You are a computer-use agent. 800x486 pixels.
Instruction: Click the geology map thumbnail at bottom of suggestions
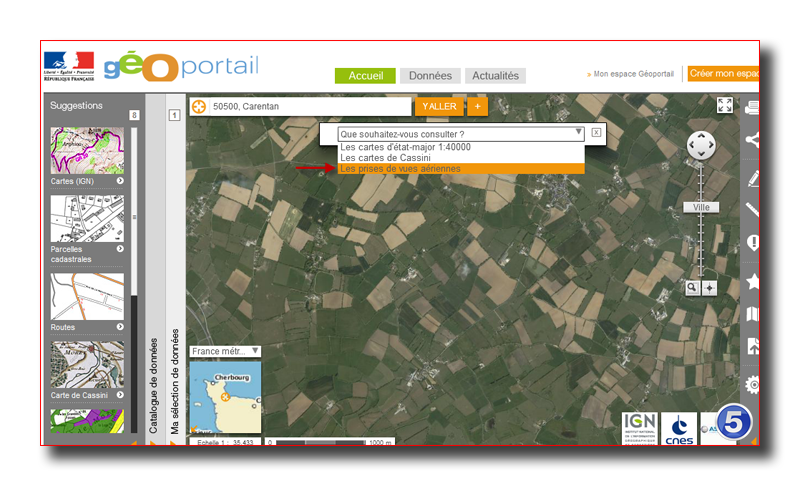click(87, 421)
